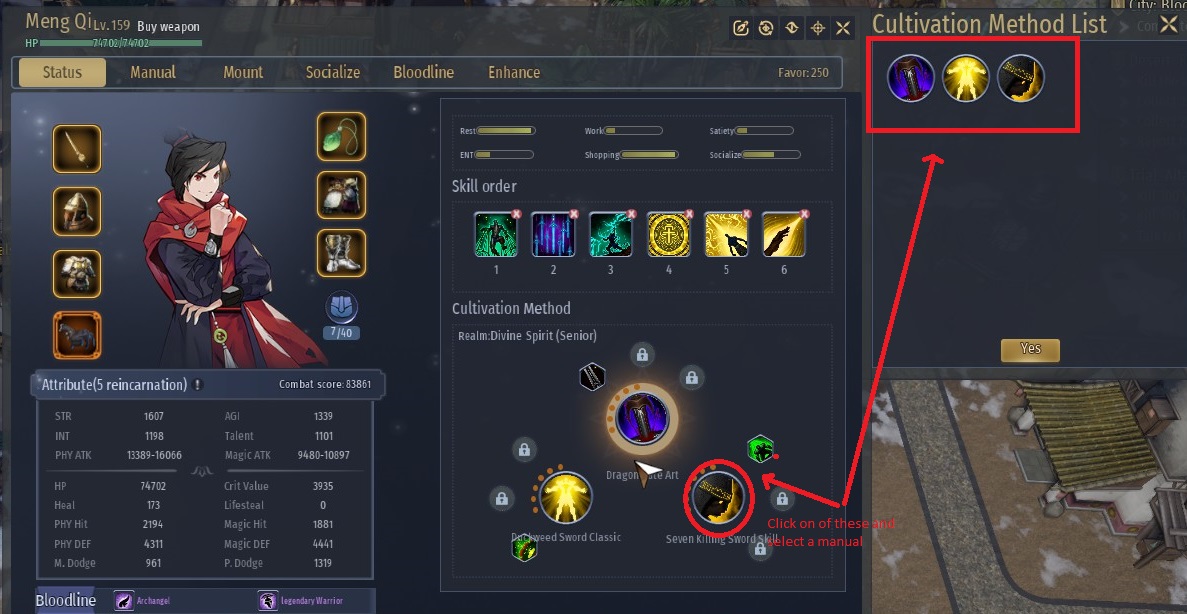The height and width of the screenshot is (614, 1187).
Task: Remove skill 4 cross emblem via red X
Action: click(689, 214)
